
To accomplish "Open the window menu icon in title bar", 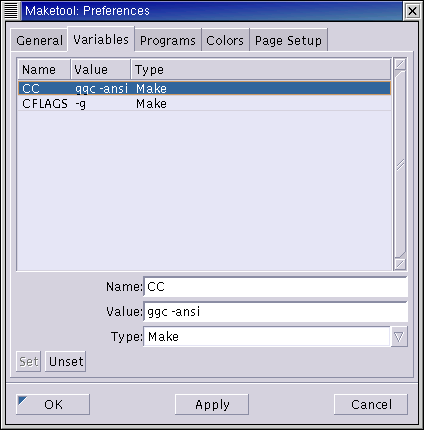I will [11, 11].
